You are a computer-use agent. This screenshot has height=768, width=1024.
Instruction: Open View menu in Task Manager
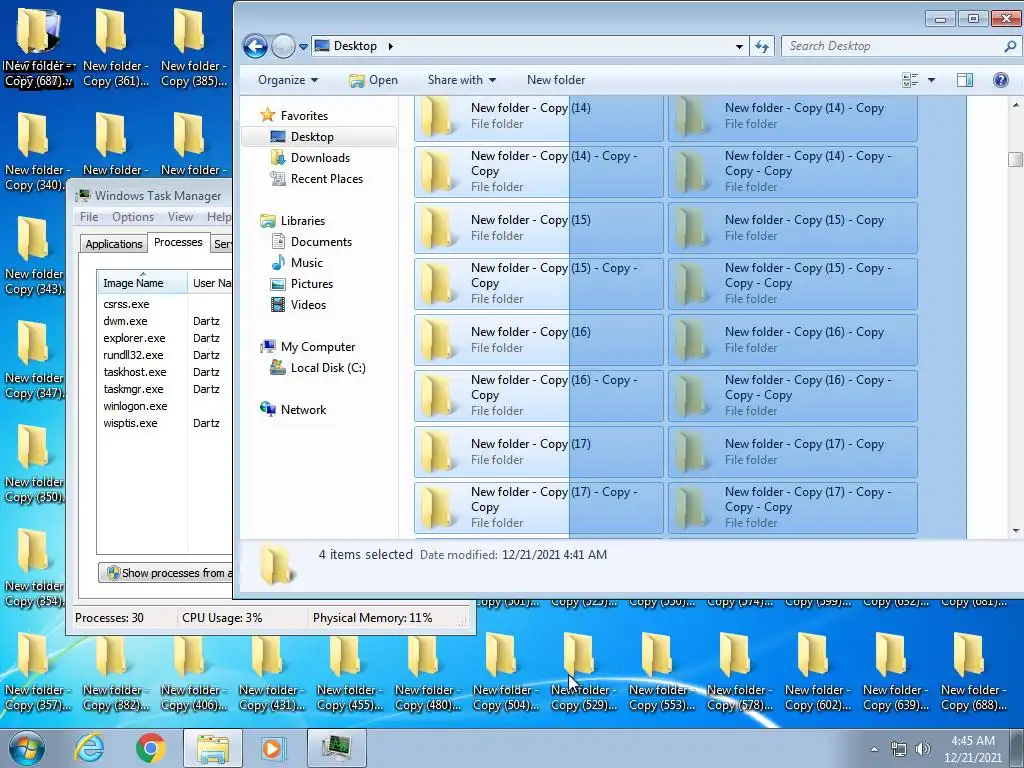click(x=180, y=217)
